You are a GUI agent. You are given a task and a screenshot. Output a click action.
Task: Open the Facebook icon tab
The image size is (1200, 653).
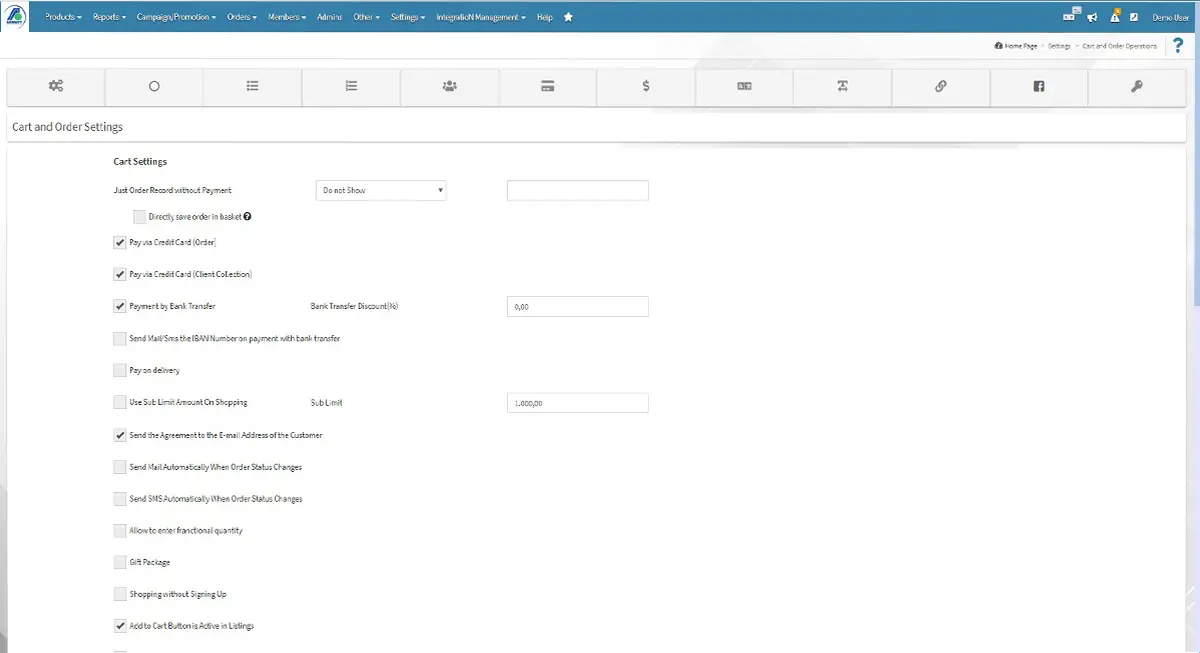1039,86
